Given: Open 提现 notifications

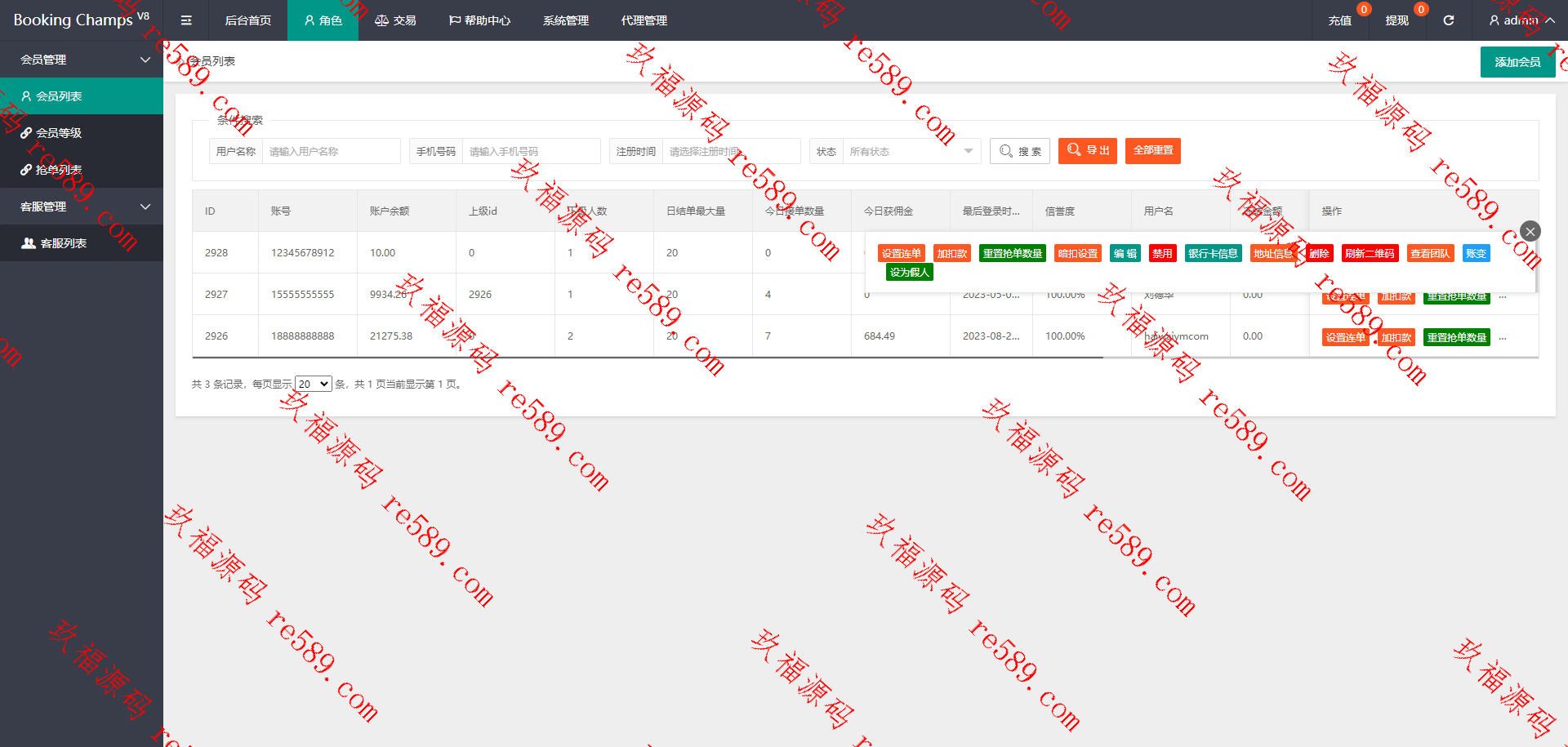Looking at the screenshot, I should click(x=1397, y=20).
